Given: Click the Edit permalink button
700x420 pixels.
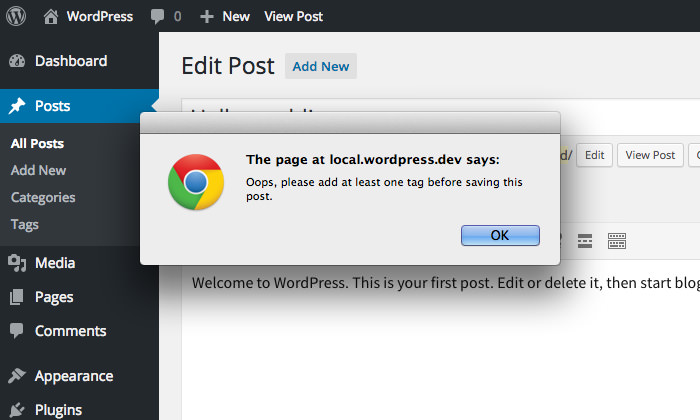Looking at the screenshot, I should tap(594, 155).
